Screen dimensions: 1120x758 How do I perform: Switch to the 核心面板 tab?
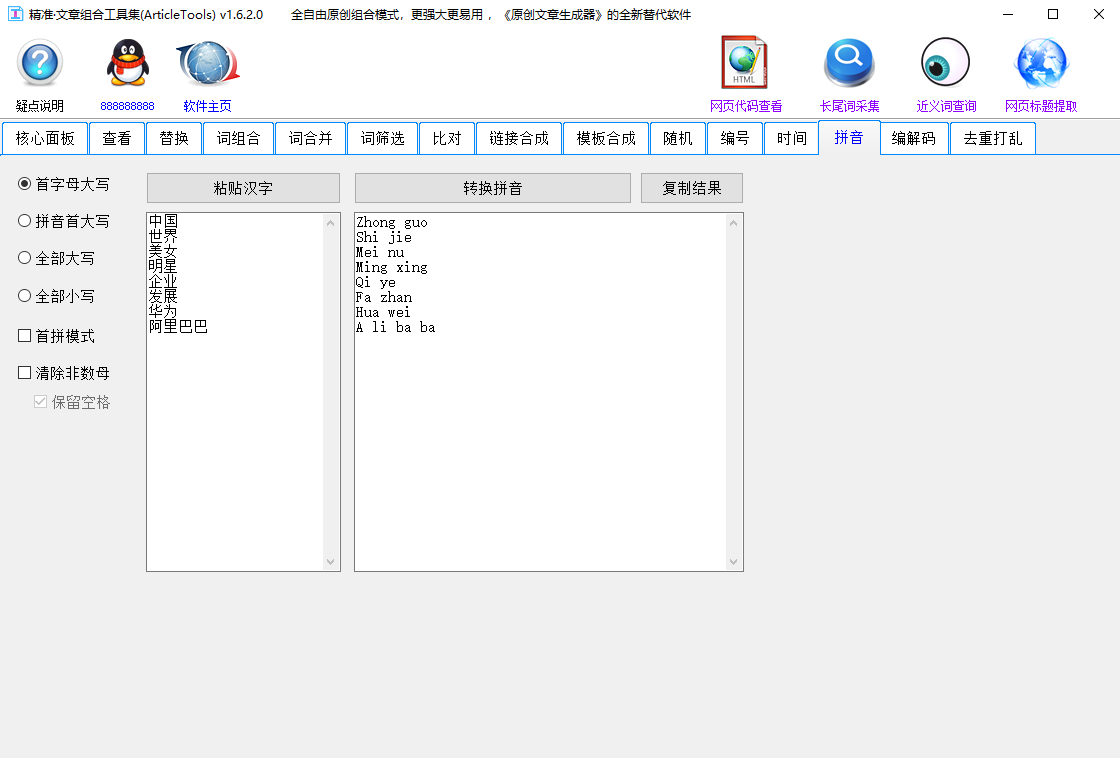tap(45, 138)
